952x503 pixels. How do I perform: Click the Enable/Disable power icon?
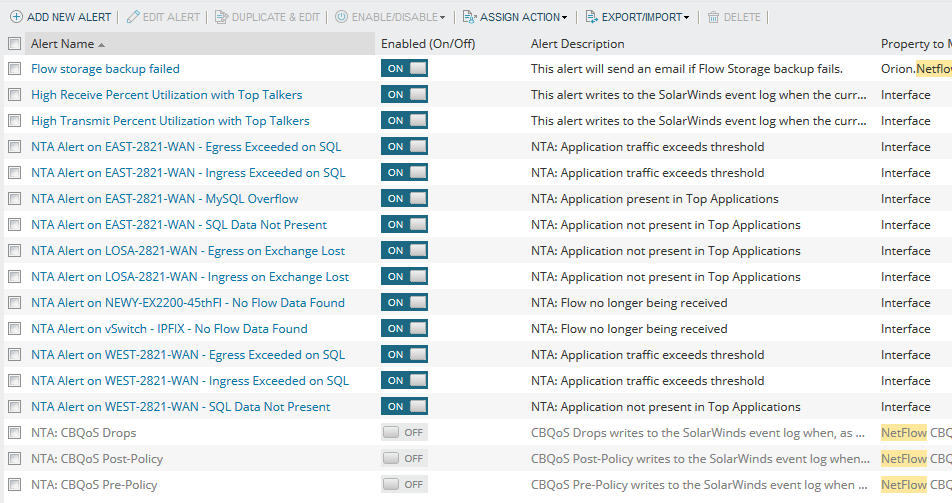341,17
